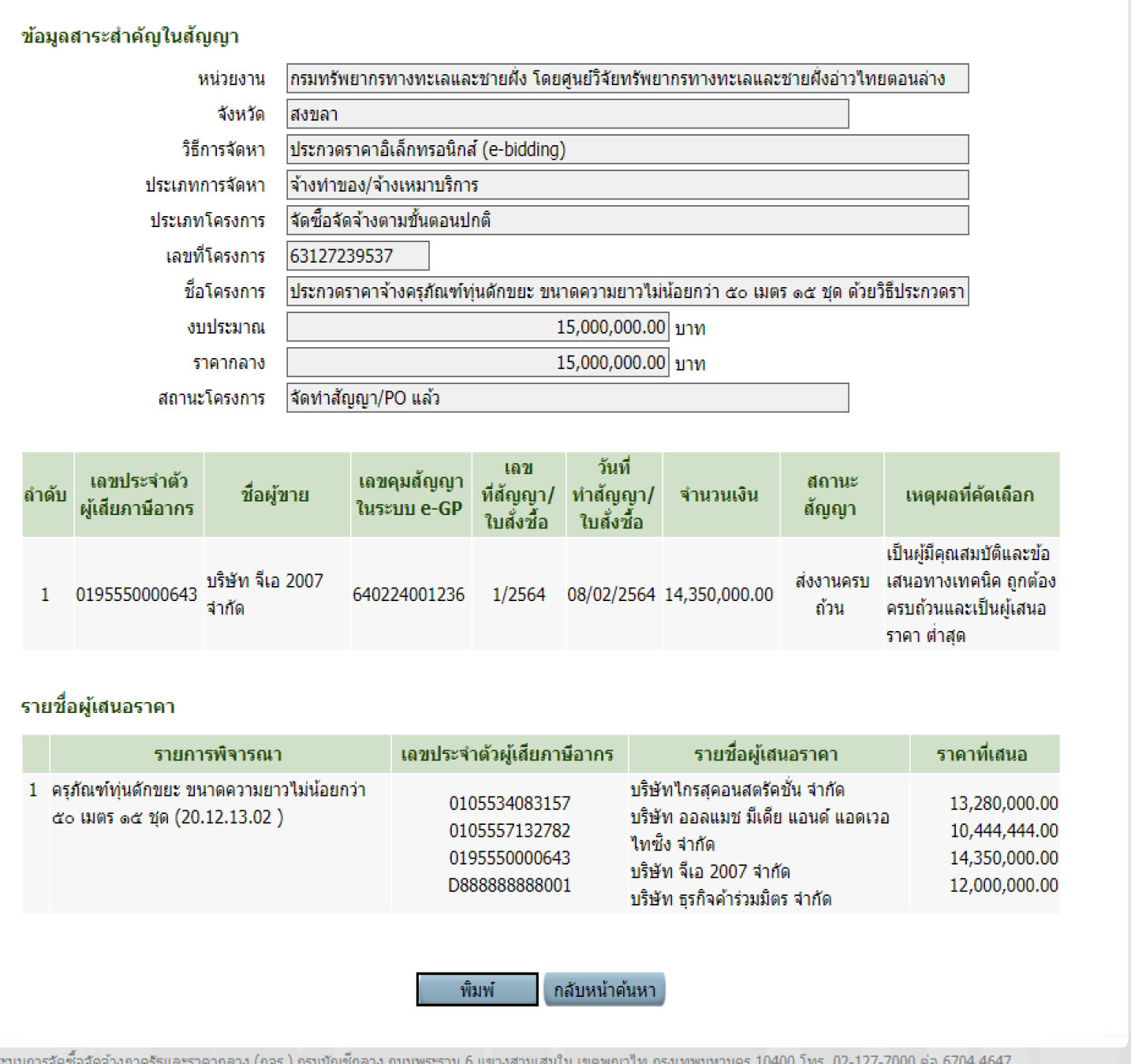Select the สถานะโครงการ project status field
Image resolution: width=1131 pixels, height=1064 pixels.
(568, 398)
